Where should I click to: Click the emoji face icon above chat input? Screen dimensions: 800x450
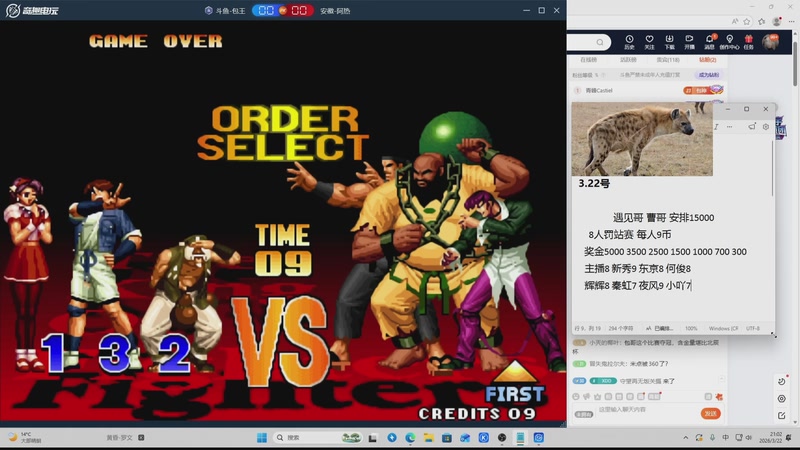tap(576, 396)
